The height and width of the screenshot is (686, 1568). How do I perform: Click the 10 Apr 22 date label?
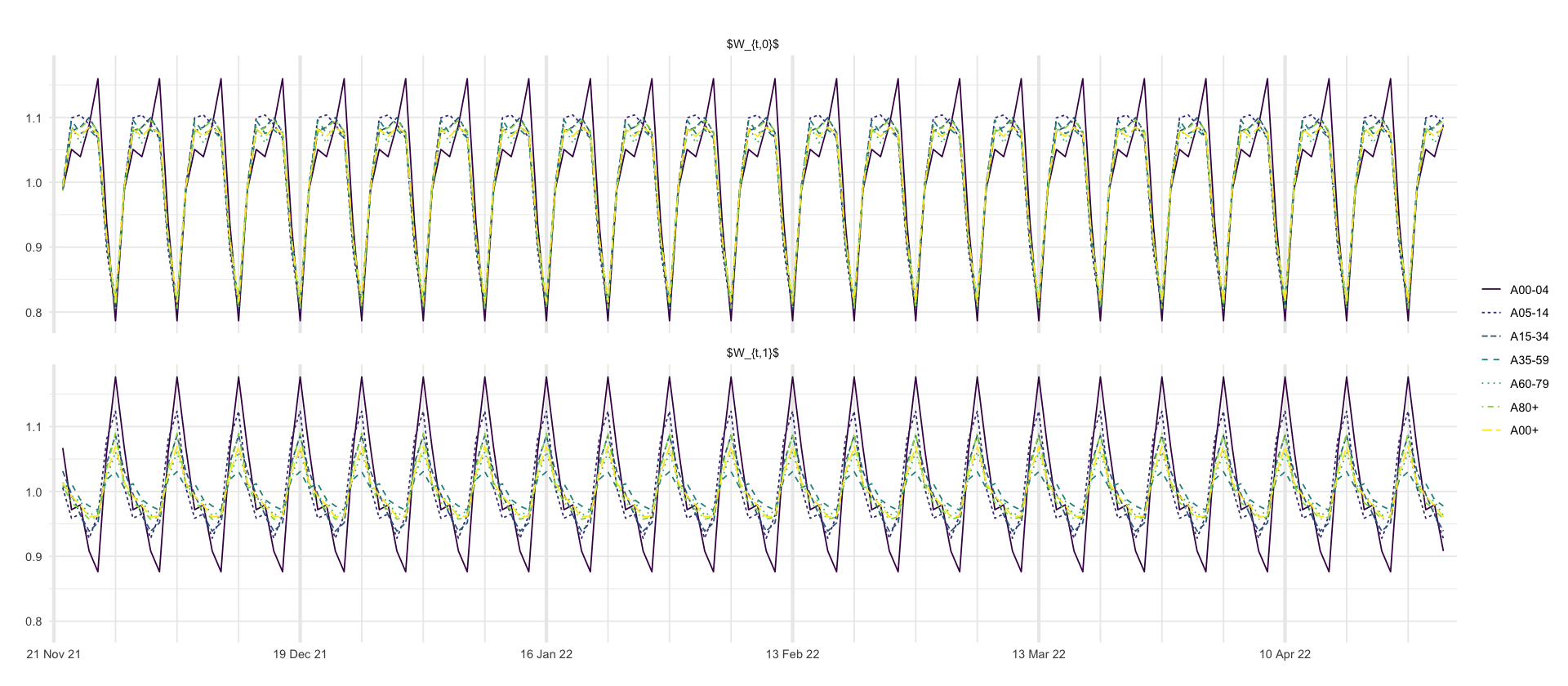coord(1285,654)
